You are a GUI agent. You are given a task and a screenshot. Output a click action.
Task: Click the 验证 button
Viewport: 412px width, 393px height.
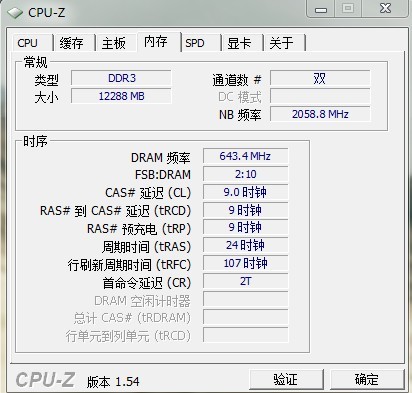pos(286,379)
